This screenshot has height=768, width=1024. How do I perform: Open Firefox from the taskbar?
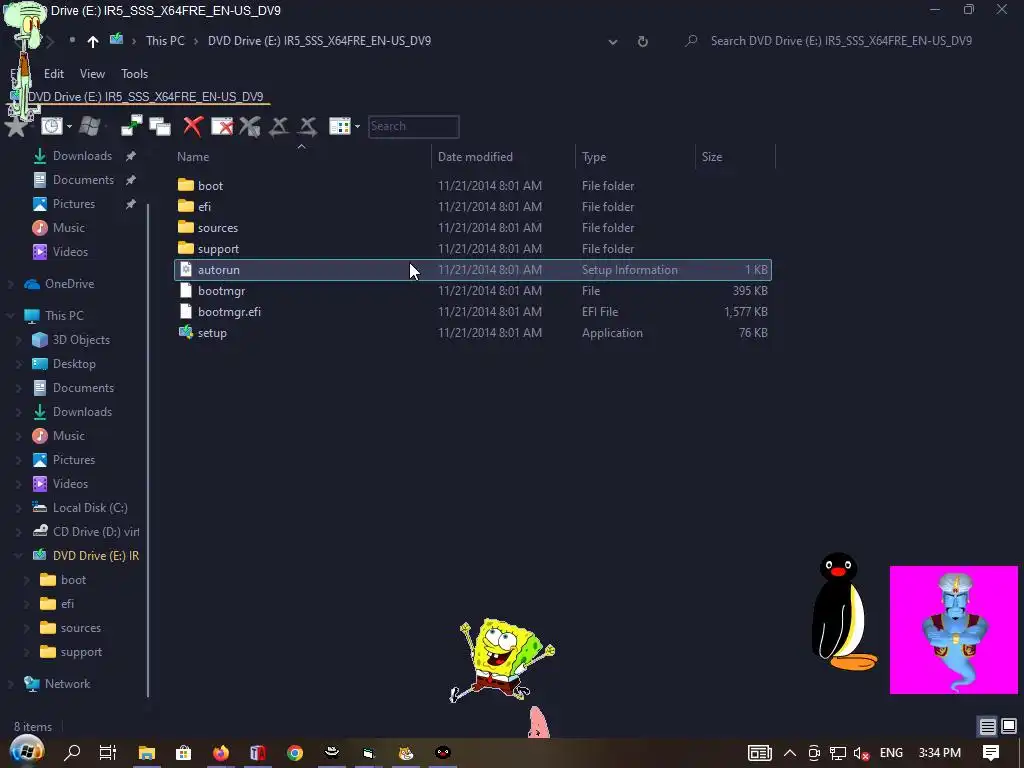[221, 752]
